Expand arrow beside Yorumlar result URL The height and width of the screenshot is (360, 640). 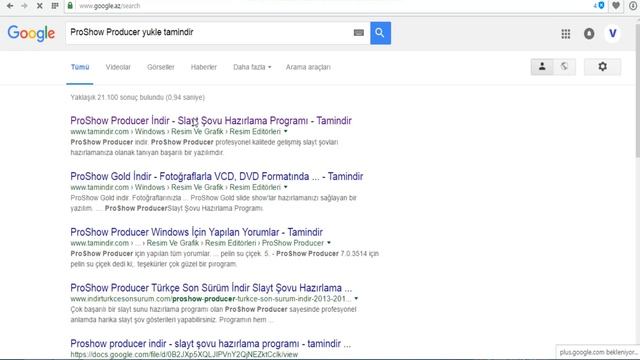click(329, 243)
